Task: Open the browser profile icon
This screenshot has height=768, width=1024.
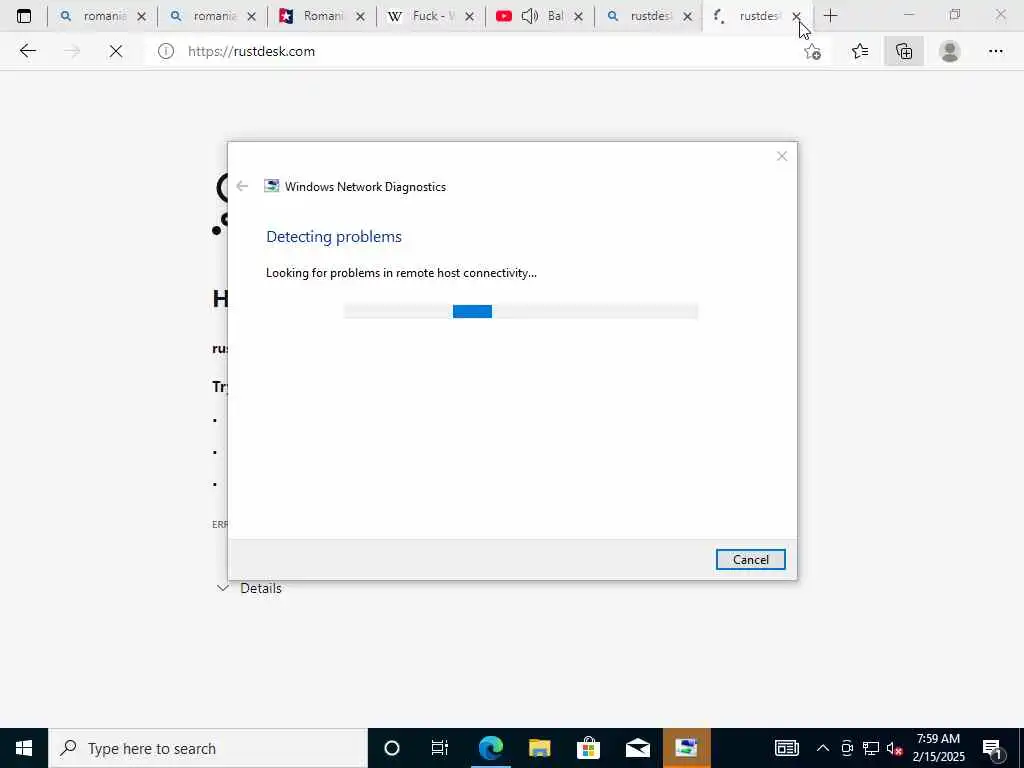Action: (950, 51)
